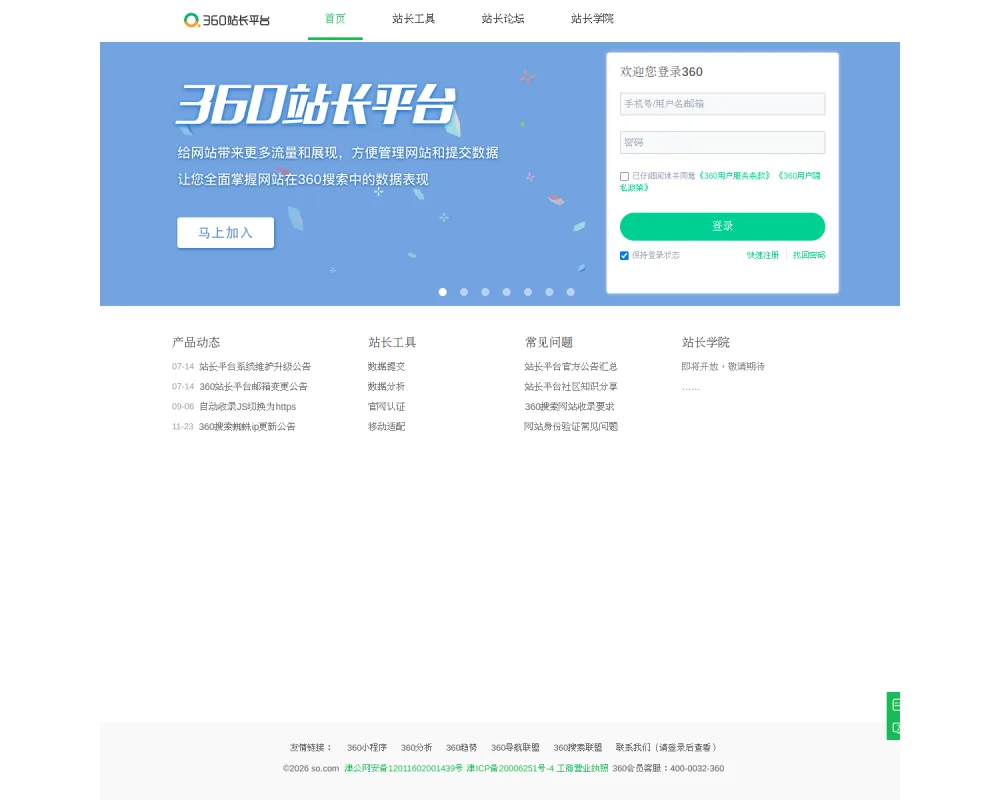The height and width of the screenshot is (800, 1000).
Task: Open 网站身份验证常见问题 FAQ link
Action: pos(571,427)
